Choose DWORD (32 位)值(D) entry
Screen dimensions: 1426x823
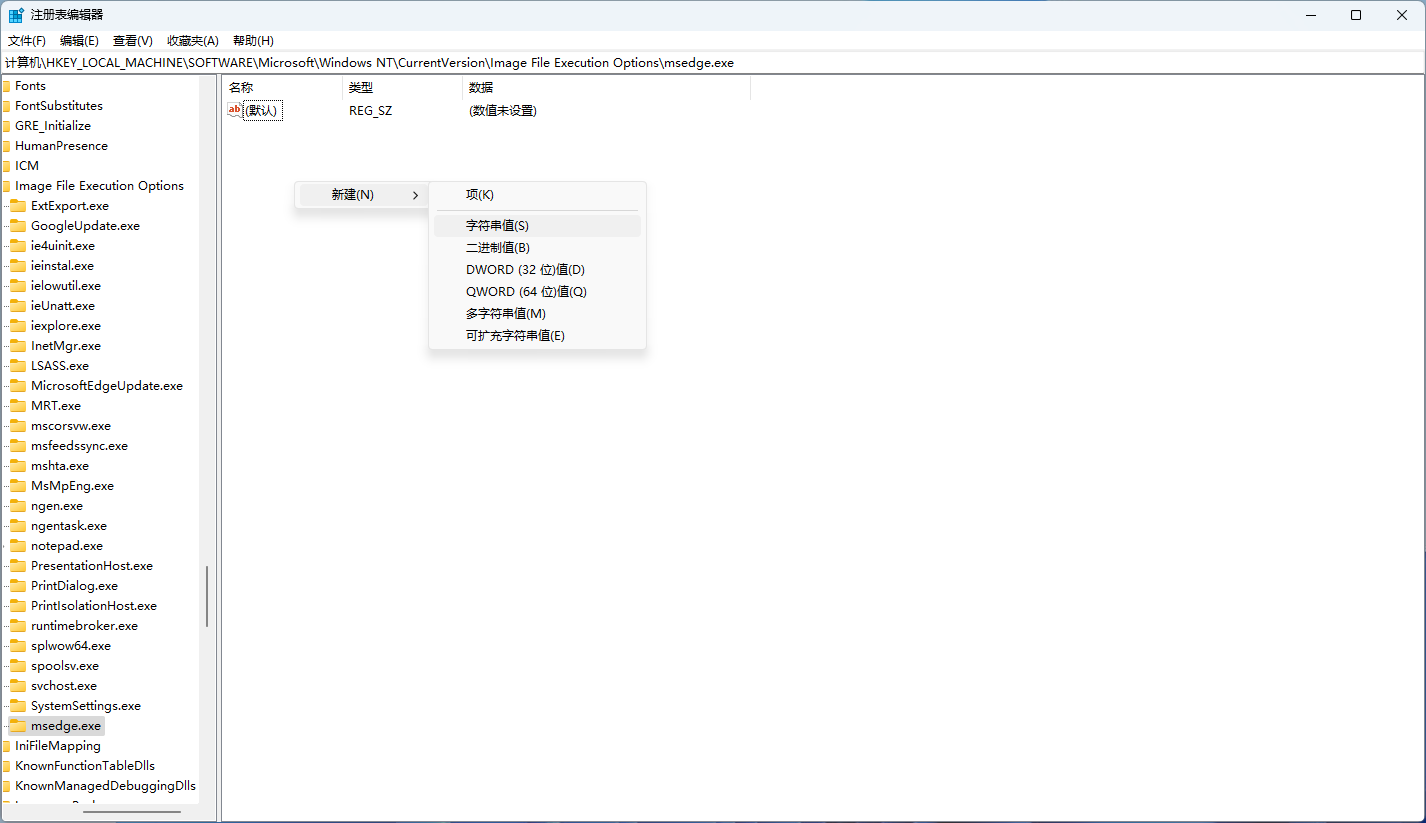[538, 270]
